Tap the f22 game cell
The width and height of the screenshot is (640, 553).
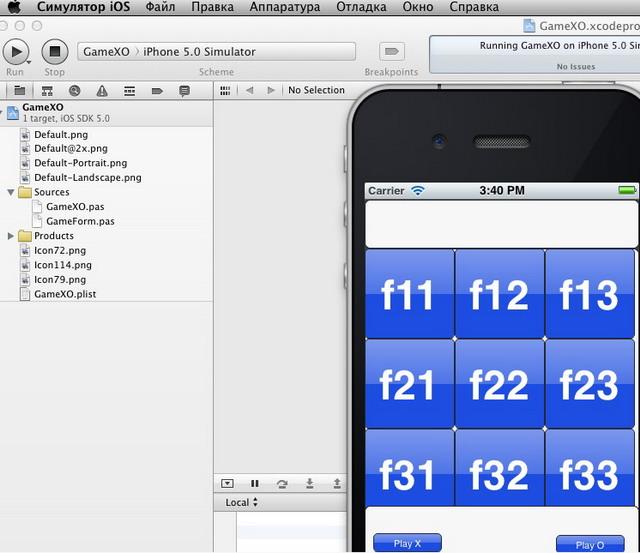point(499,384)
